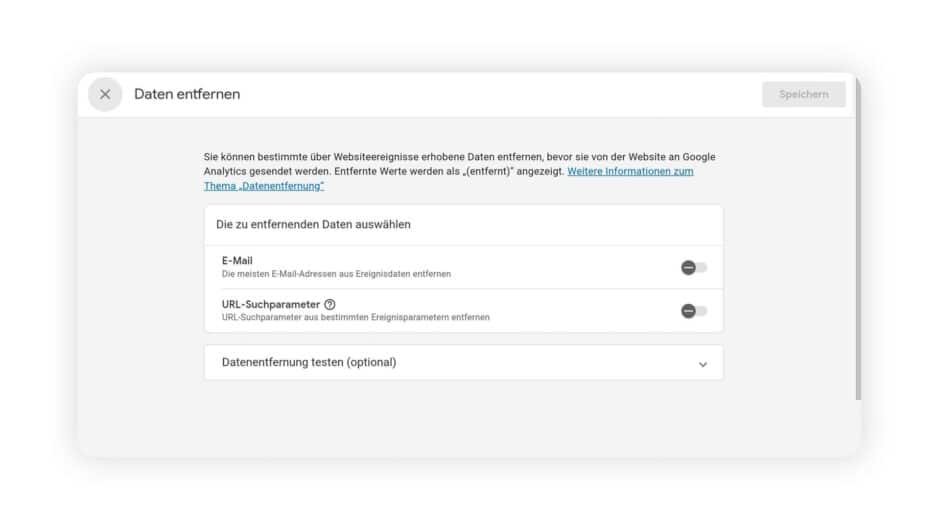The image size is (940, 529).
Task: Click the Speichern button
Action: pos(804,94)
